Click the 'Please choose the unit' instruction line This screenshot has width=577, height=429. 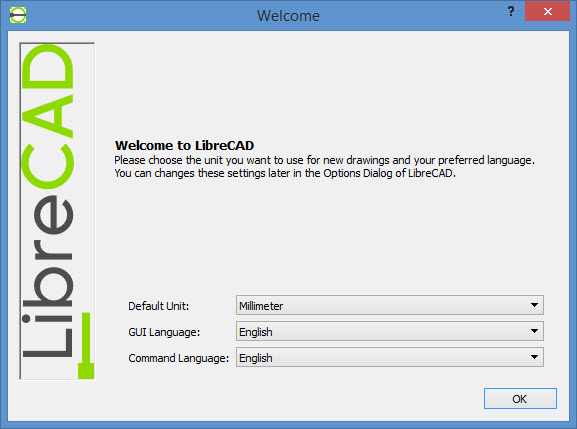324,160
